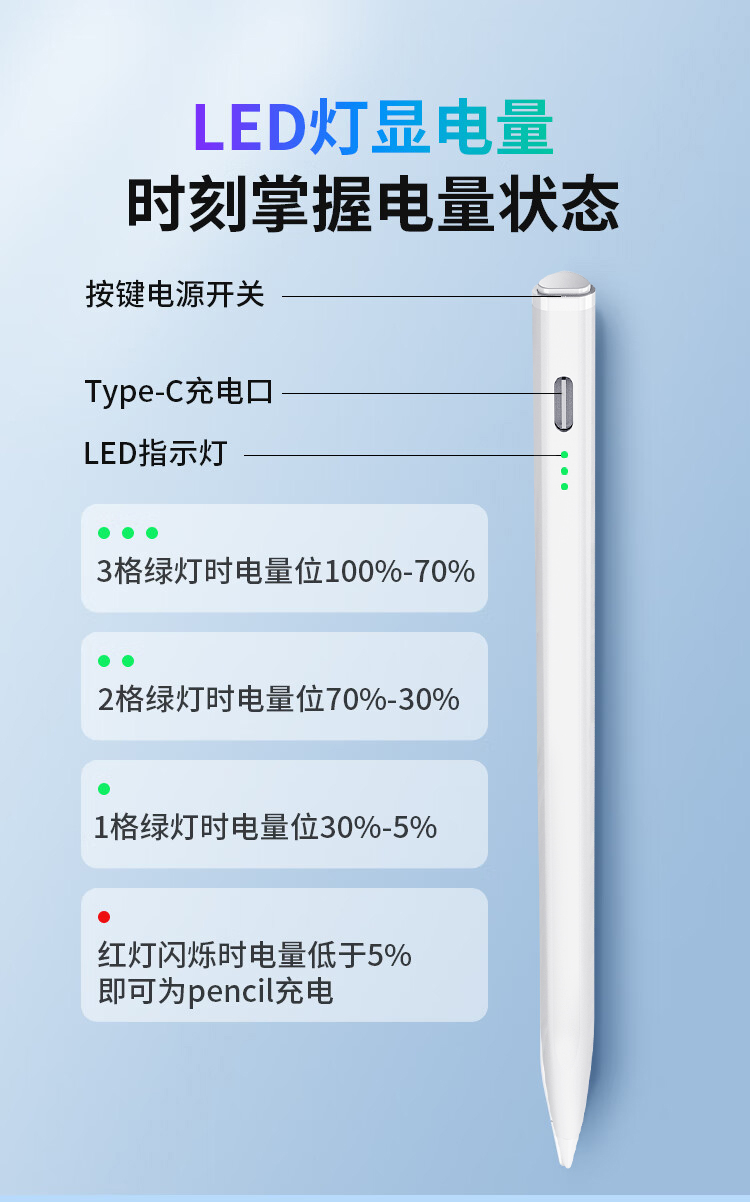Click the text 即可为pencil充电
Image resolution: width=750 pixels, height=1202 pixels.
pyautogui.click(x=216, y=992)
